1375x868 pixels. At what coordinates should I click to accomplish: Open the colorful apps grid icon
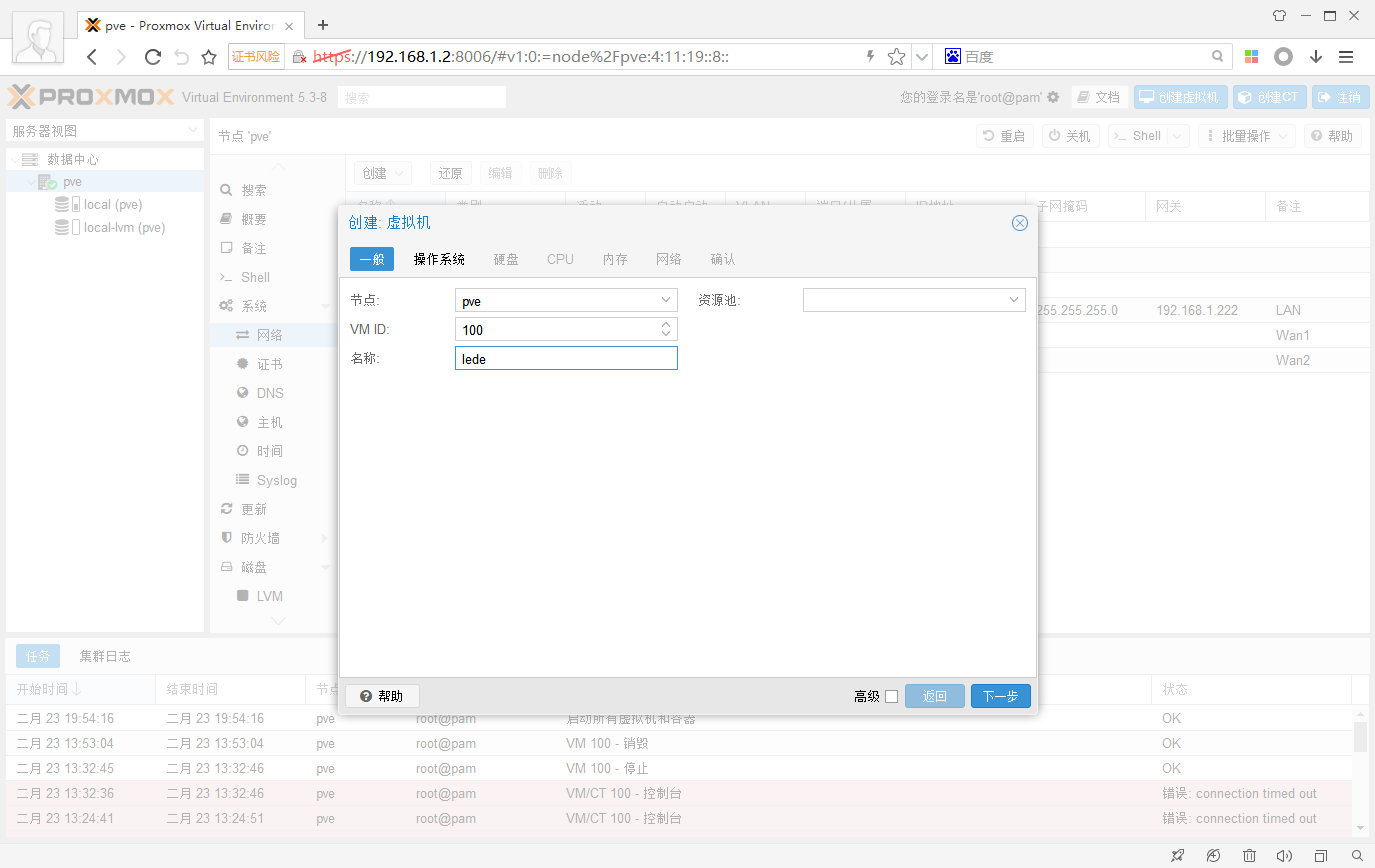click(1251, 57)
